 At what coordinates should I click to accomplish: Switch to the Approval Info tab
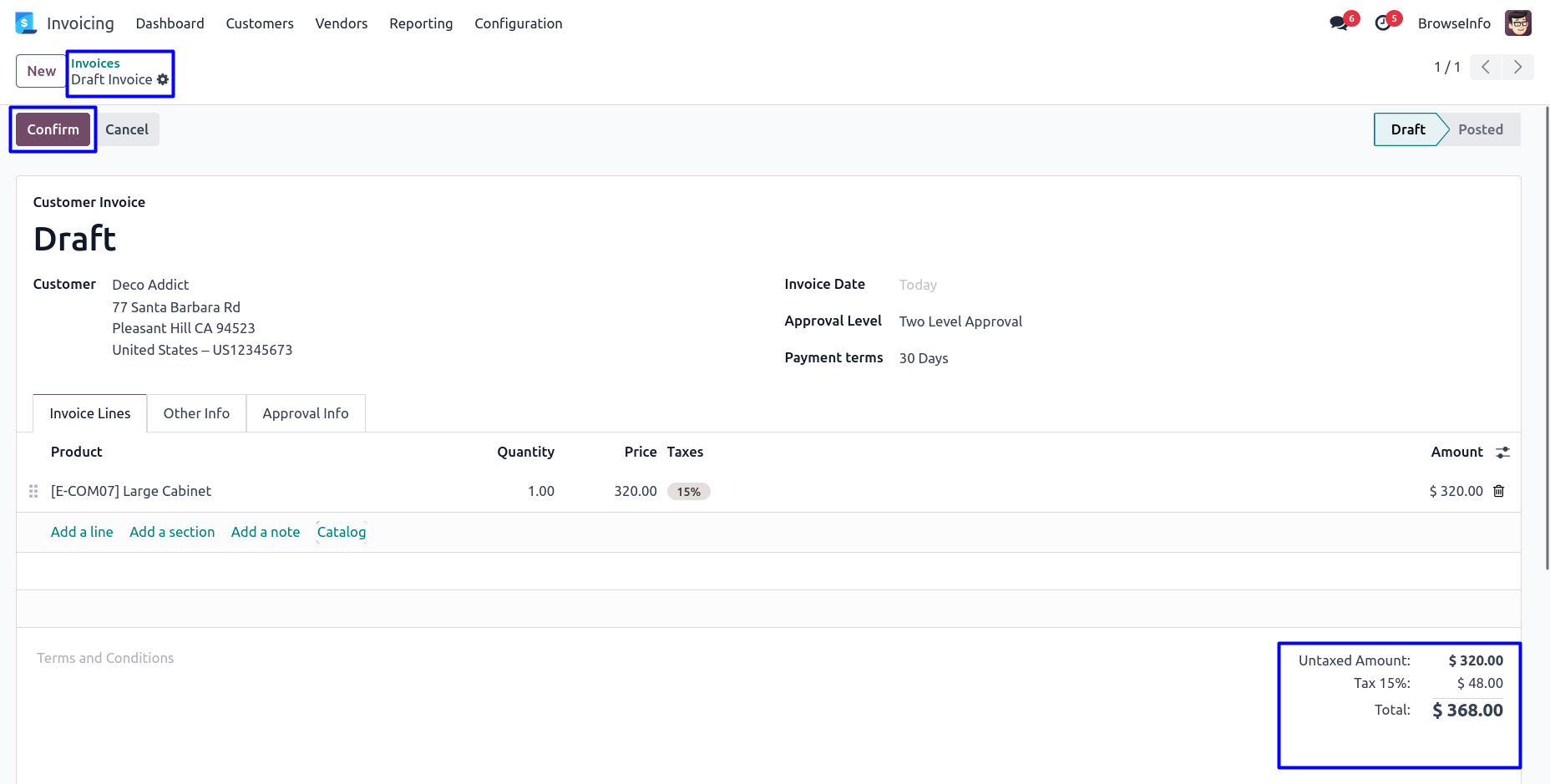(306, 413)
